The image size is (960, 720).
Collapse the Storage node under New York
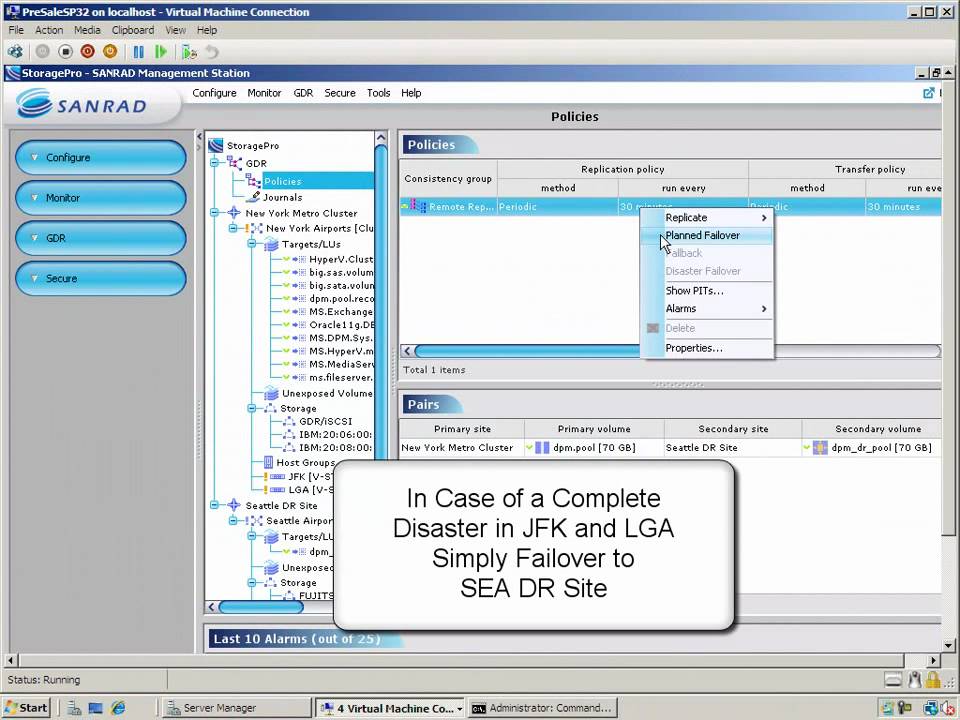click(x=252, y=408)
